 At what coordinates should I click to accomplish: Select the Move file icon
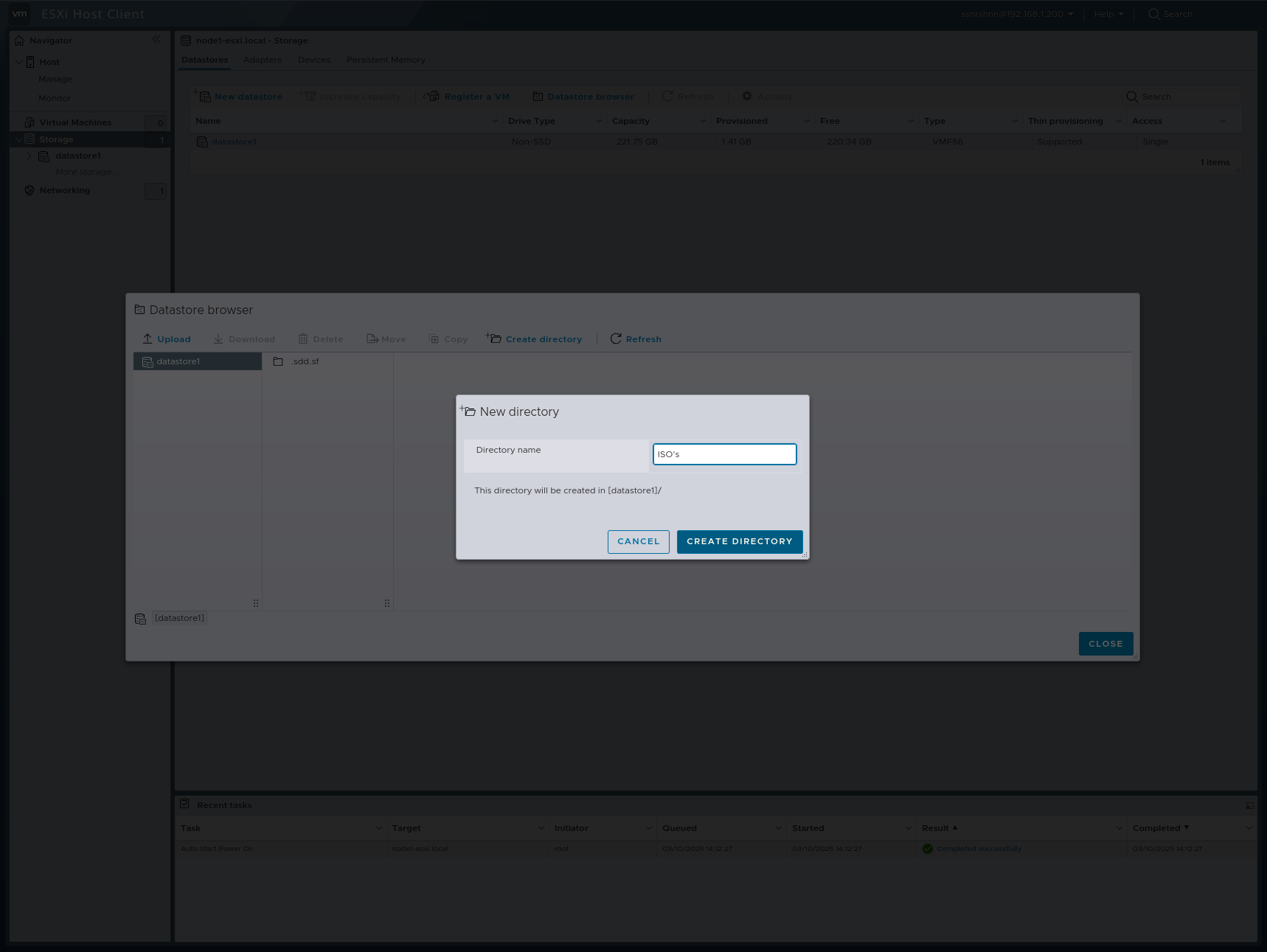pos(372,338)
